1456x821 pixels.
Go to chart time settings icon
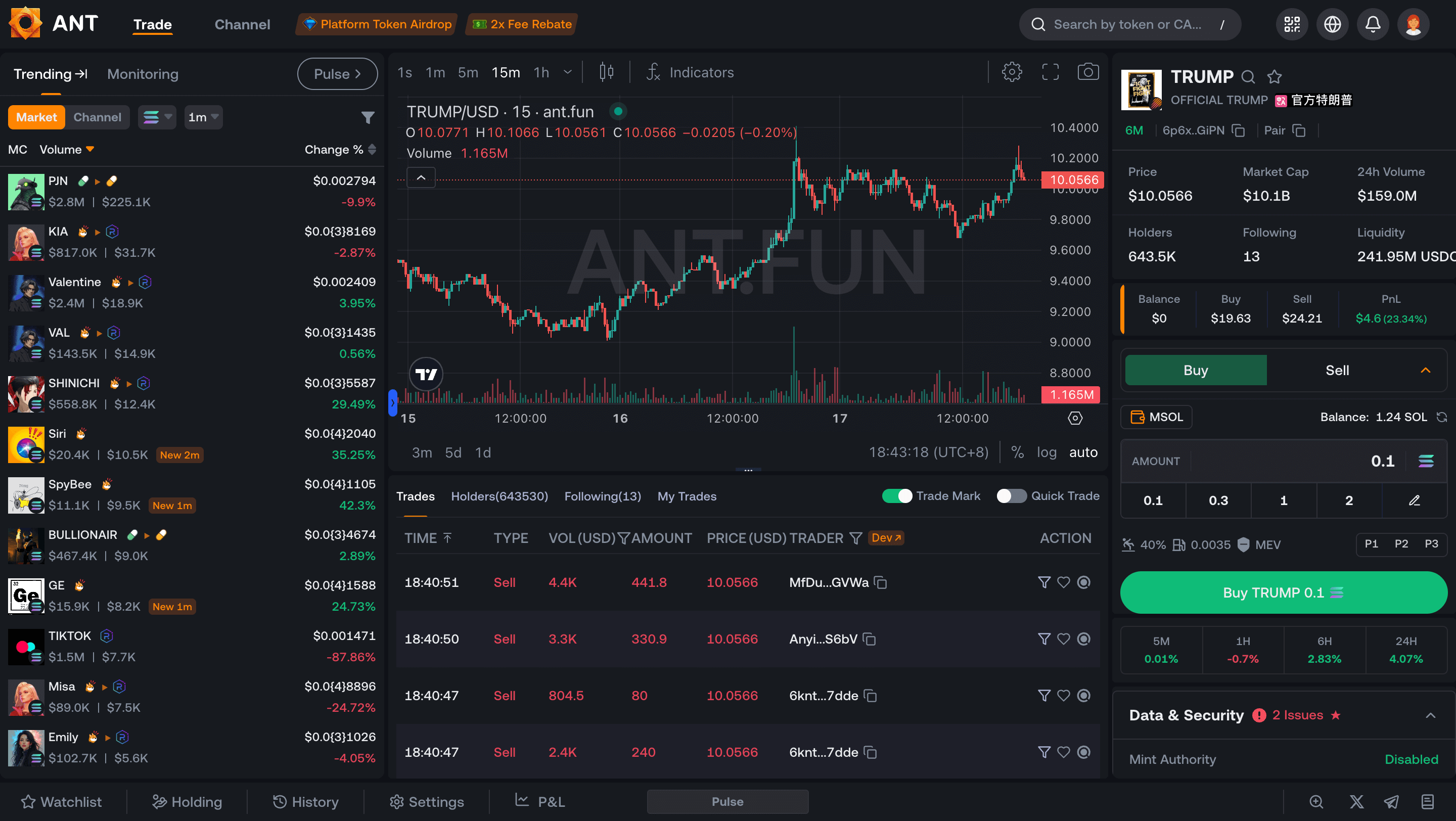click(x=1075, y=418)
